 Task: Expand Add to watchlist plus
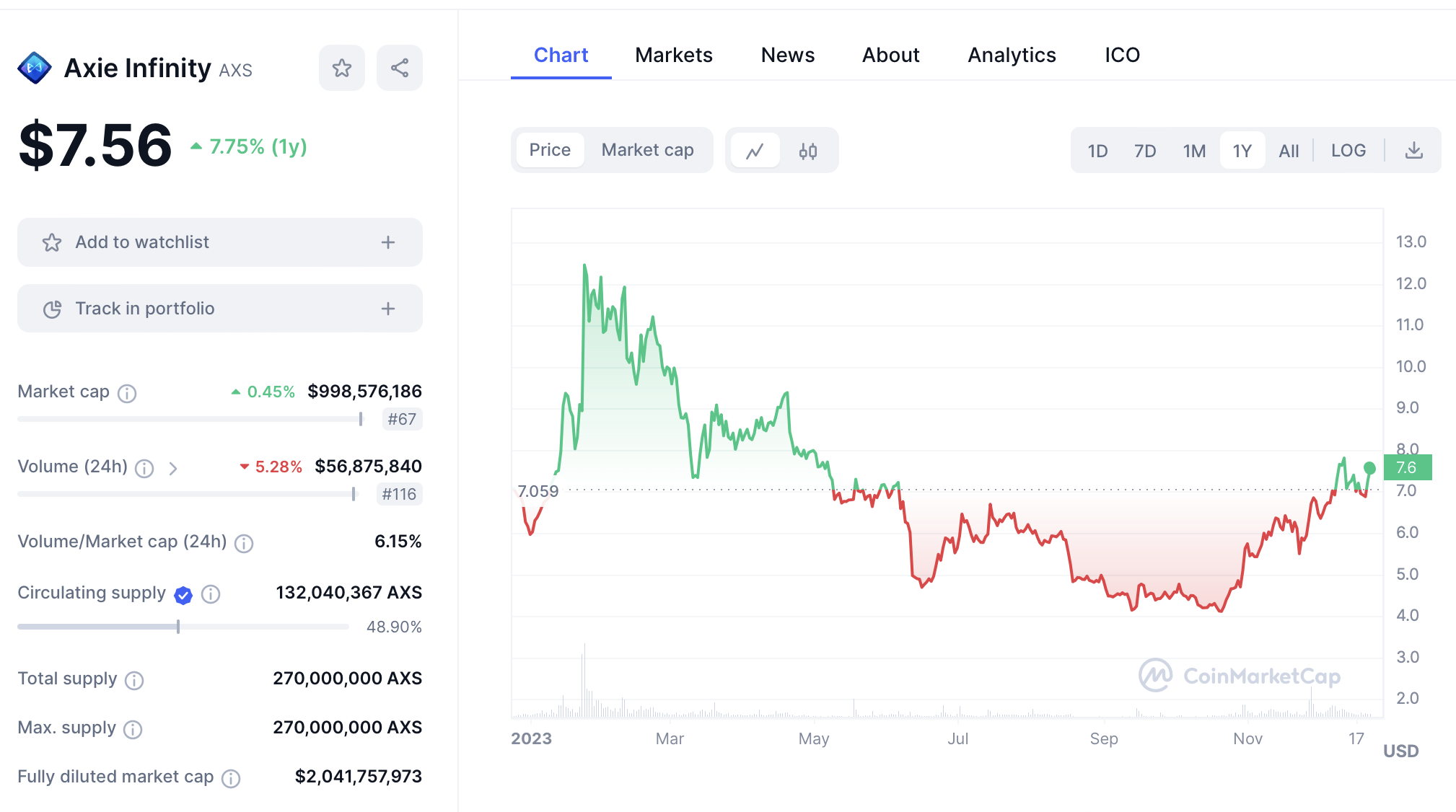click(x=388, y=242)
